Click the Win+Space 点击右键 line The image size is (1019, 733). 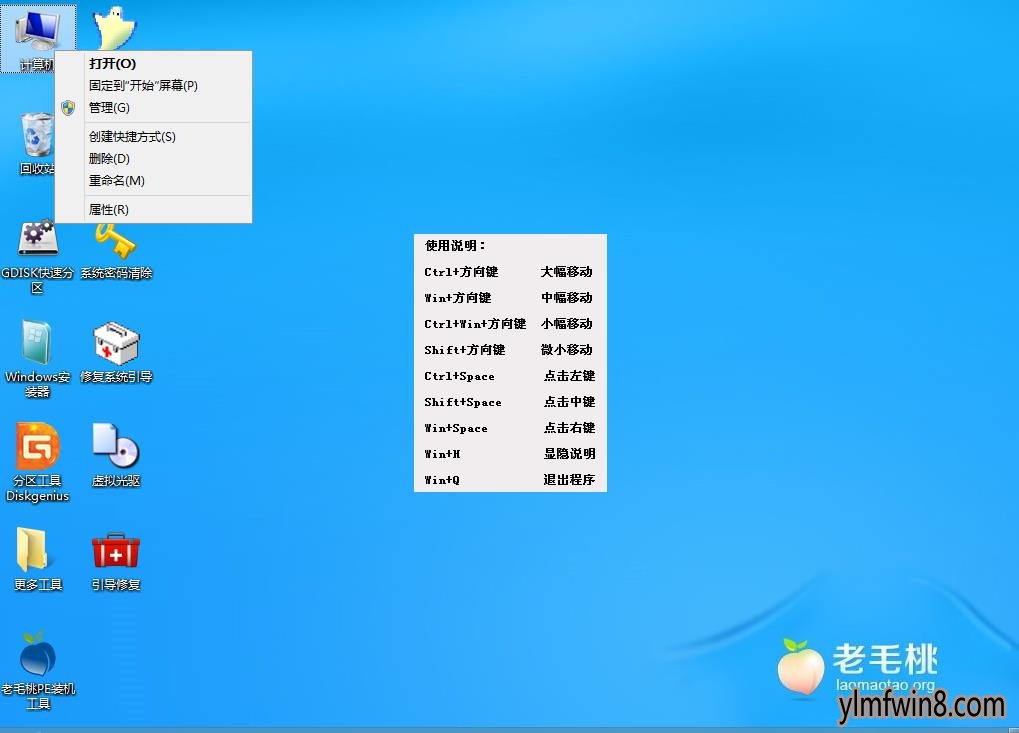[x=510, y=428]
